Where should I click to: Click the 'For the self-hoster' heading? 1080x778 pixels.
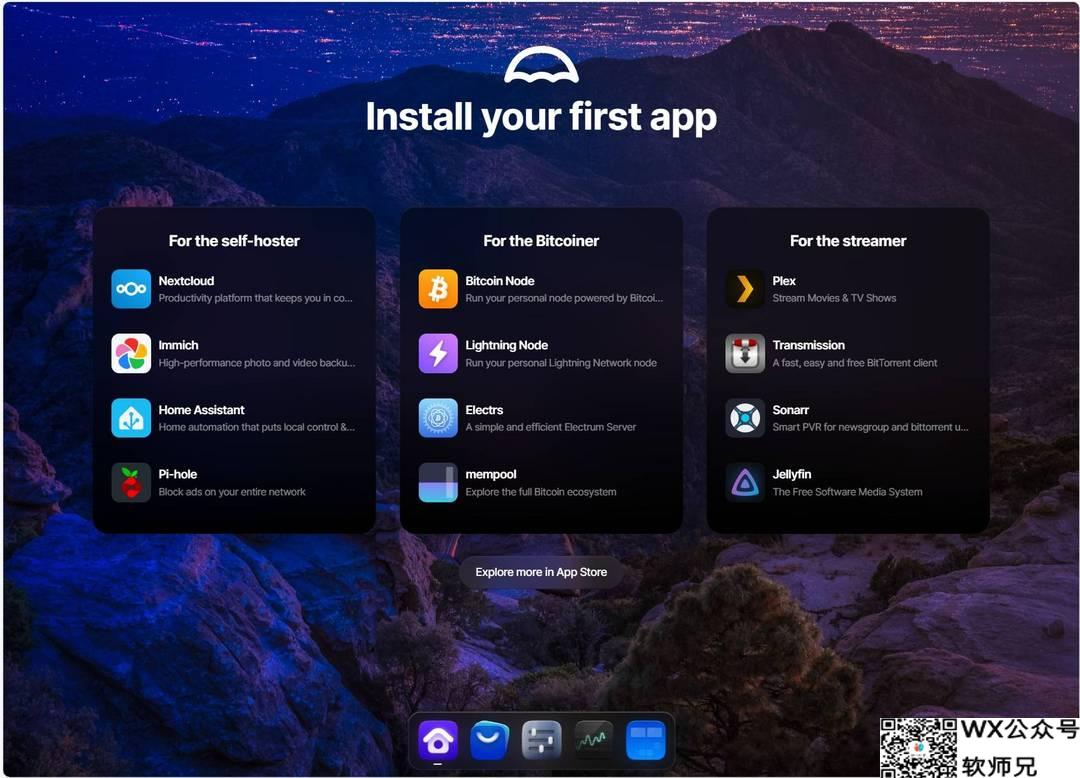point(234,241)
